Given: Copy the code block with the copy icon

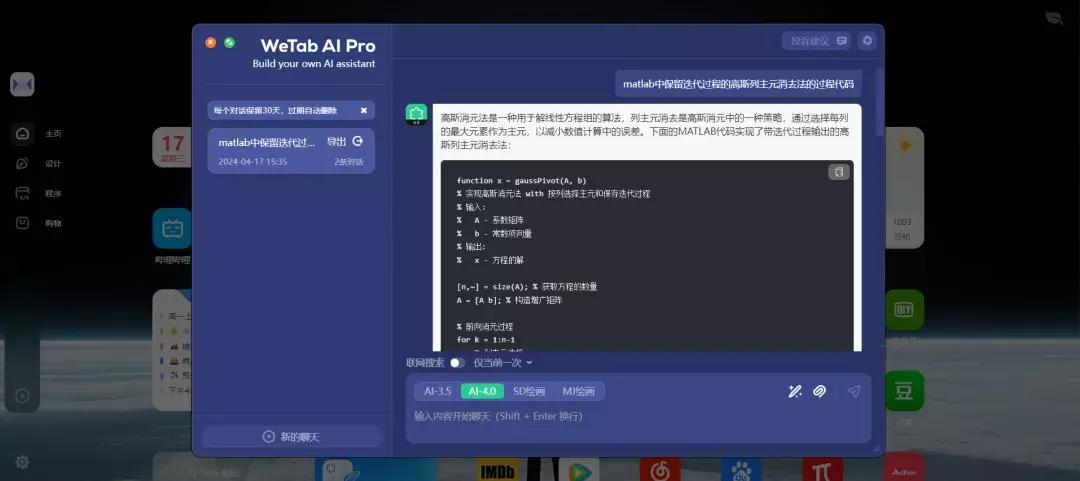Looking at the screenshot, I should [838, 172].
